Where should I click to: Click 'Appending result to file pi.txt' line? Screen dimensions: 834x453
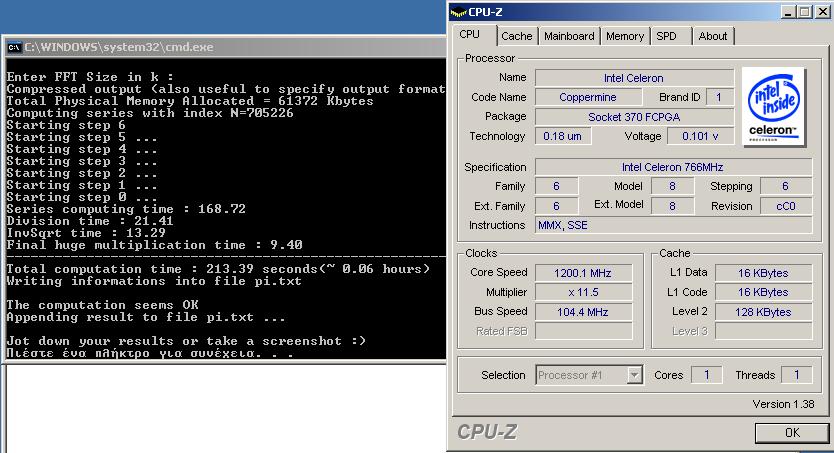(x=146, y=317)
